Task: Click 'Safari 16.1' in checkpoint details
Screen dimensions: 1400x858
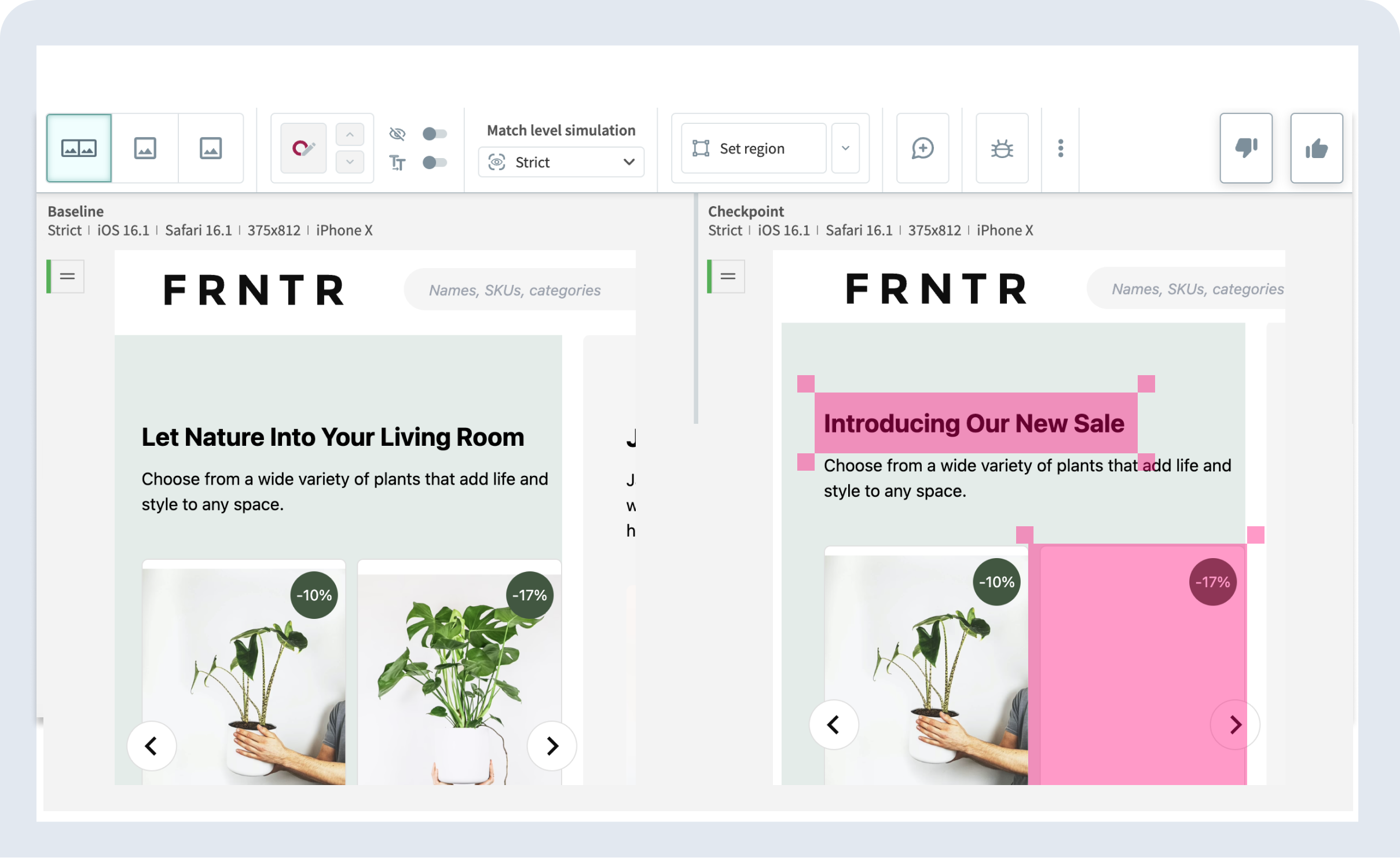Action: [859, 230]
